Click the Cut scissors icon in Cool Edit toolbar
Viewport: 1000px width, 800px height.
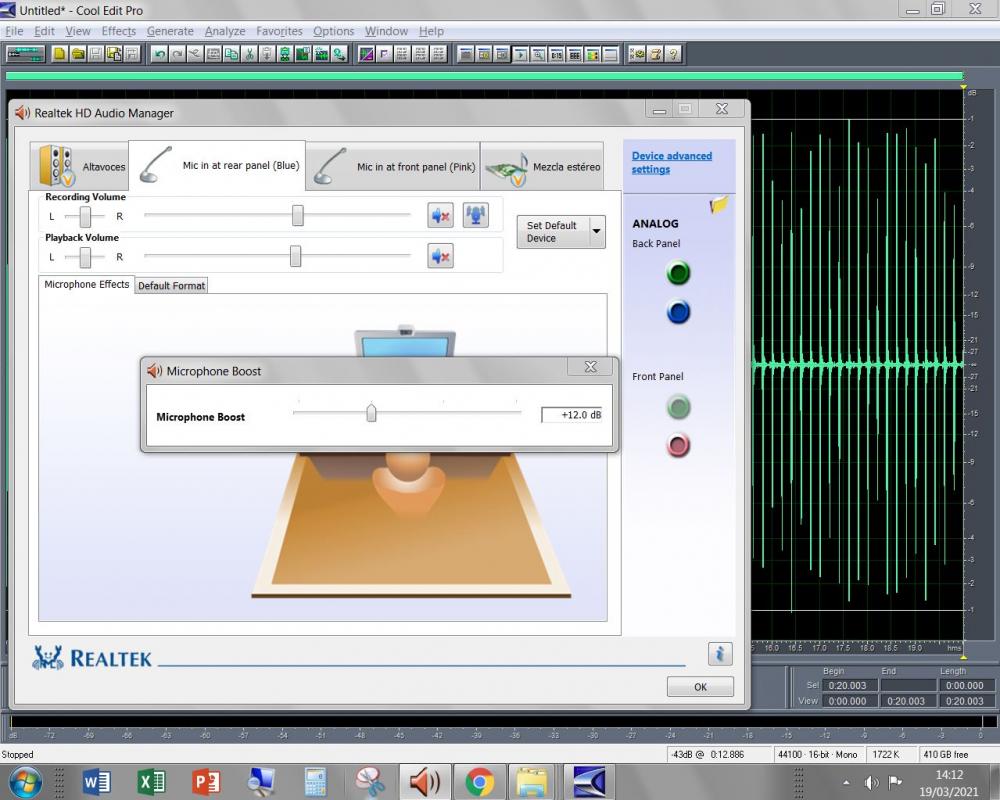click(x=249, y=54)
